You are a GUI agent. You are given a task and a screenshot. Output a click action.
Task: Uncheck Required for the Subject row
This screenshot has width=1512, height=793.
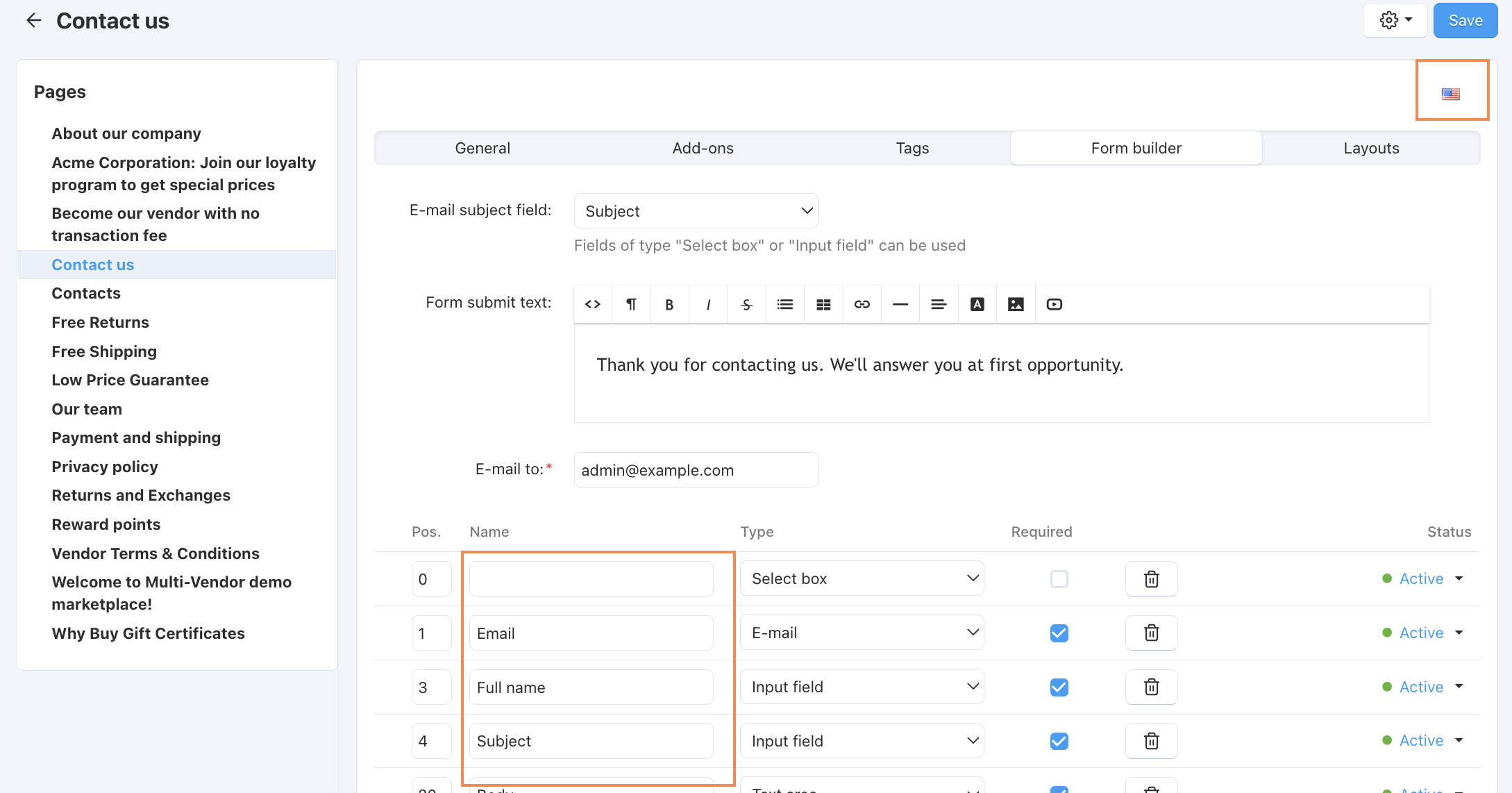pyautogui.click(x=1059, y=741)
